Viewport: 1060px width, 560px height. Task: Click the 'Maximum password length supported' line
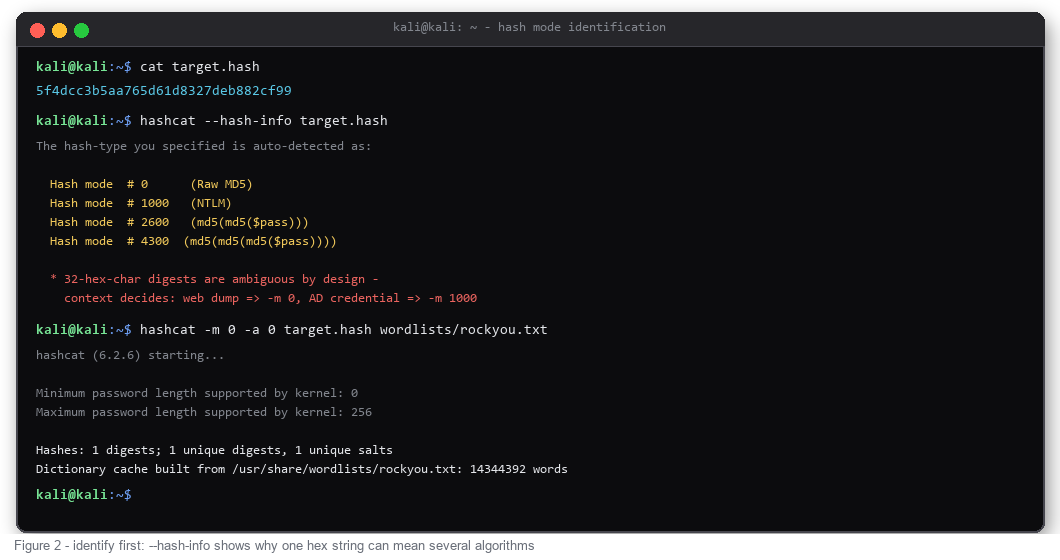(203, 412)
